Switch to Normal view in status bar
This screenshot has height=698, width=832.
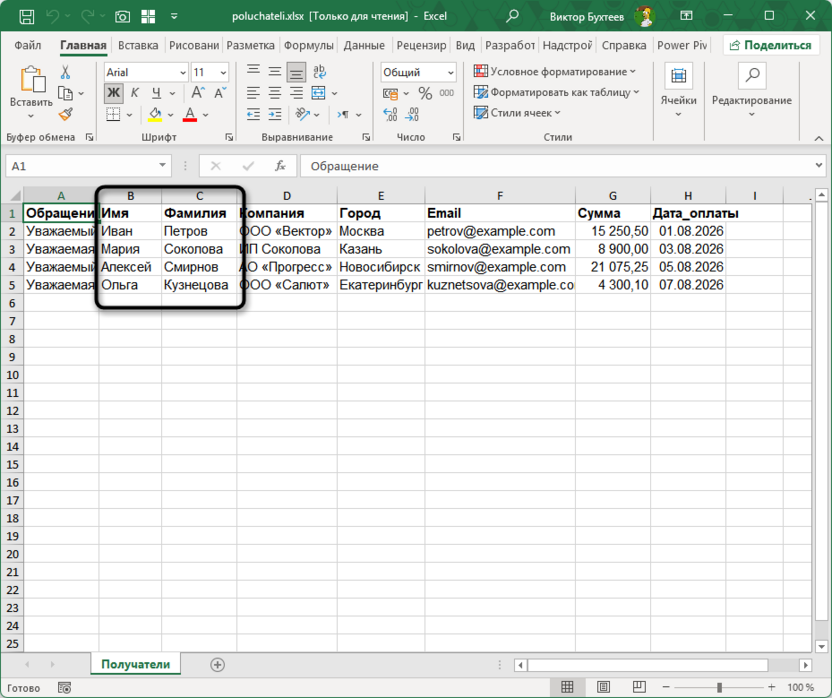coord(567,687)
